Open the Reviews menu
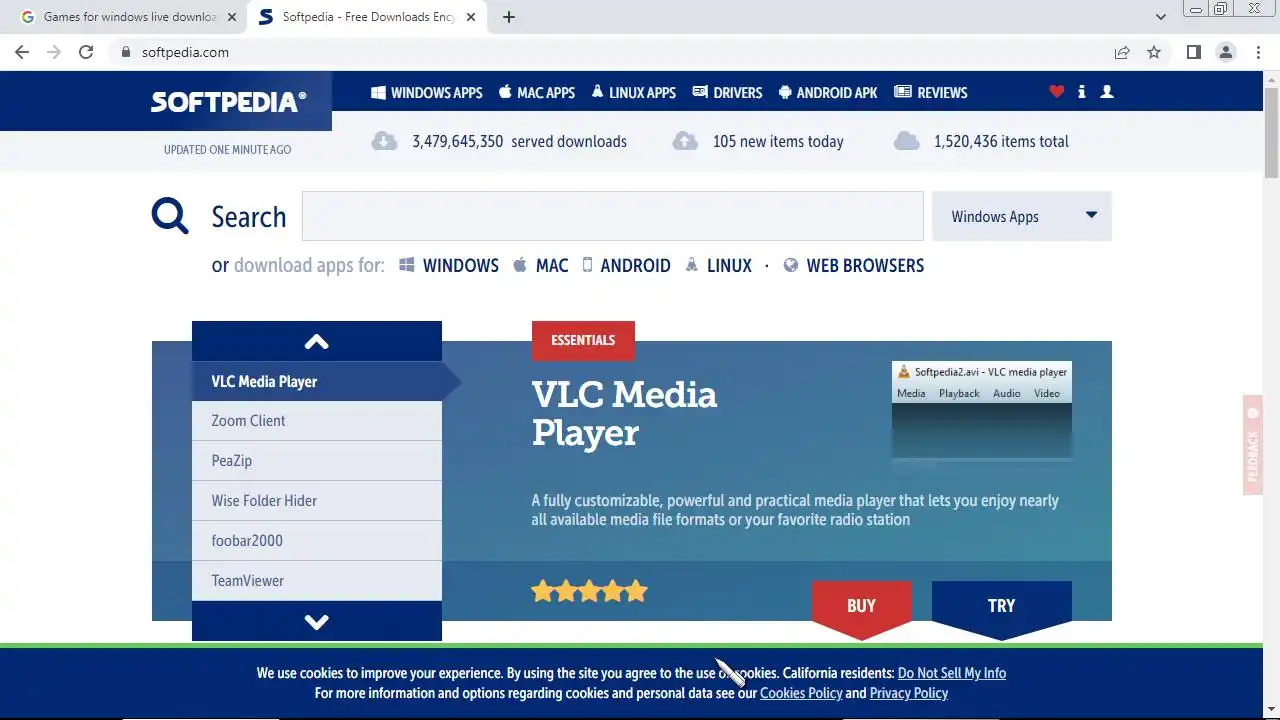 click(931, 92)
